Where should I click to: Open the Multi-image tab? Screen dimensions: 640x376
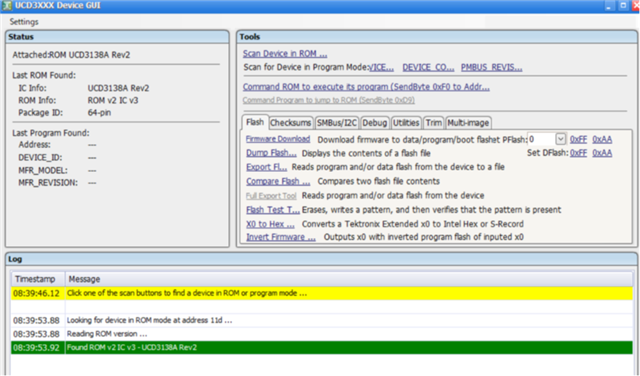468,123
